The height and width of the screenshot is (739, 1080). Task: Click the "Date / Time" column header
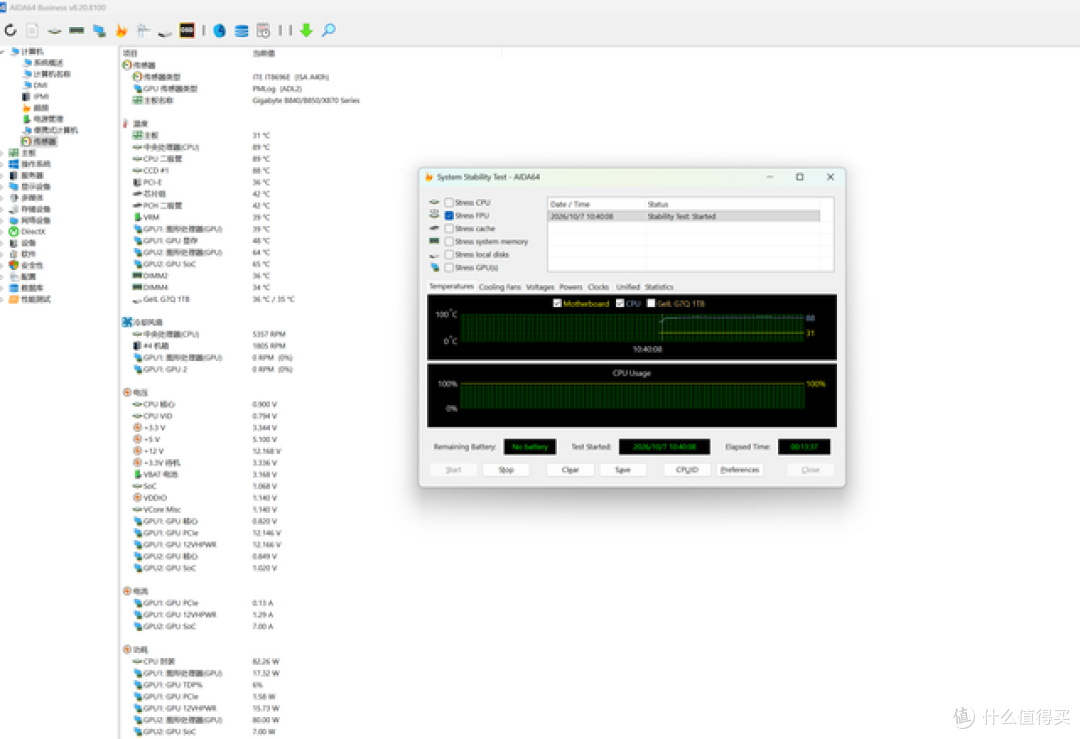(x=596, y=205)
